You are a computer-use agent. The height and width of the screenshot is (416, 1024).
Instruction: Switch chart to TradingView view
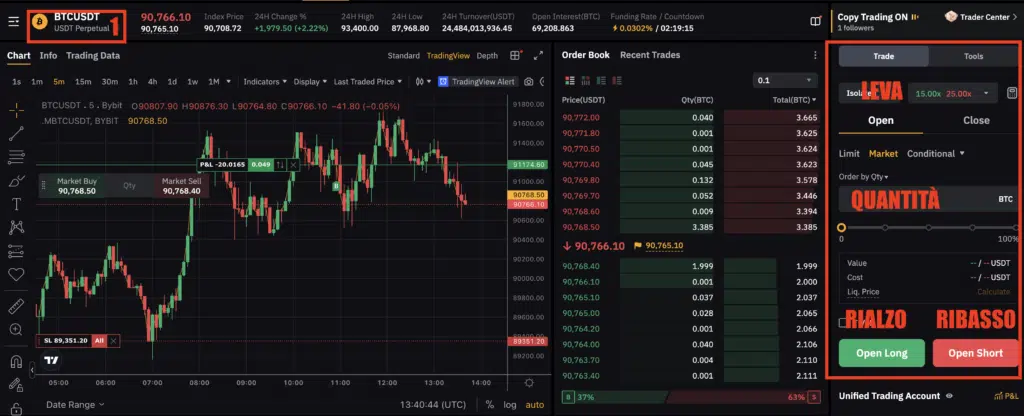point(448,56)
